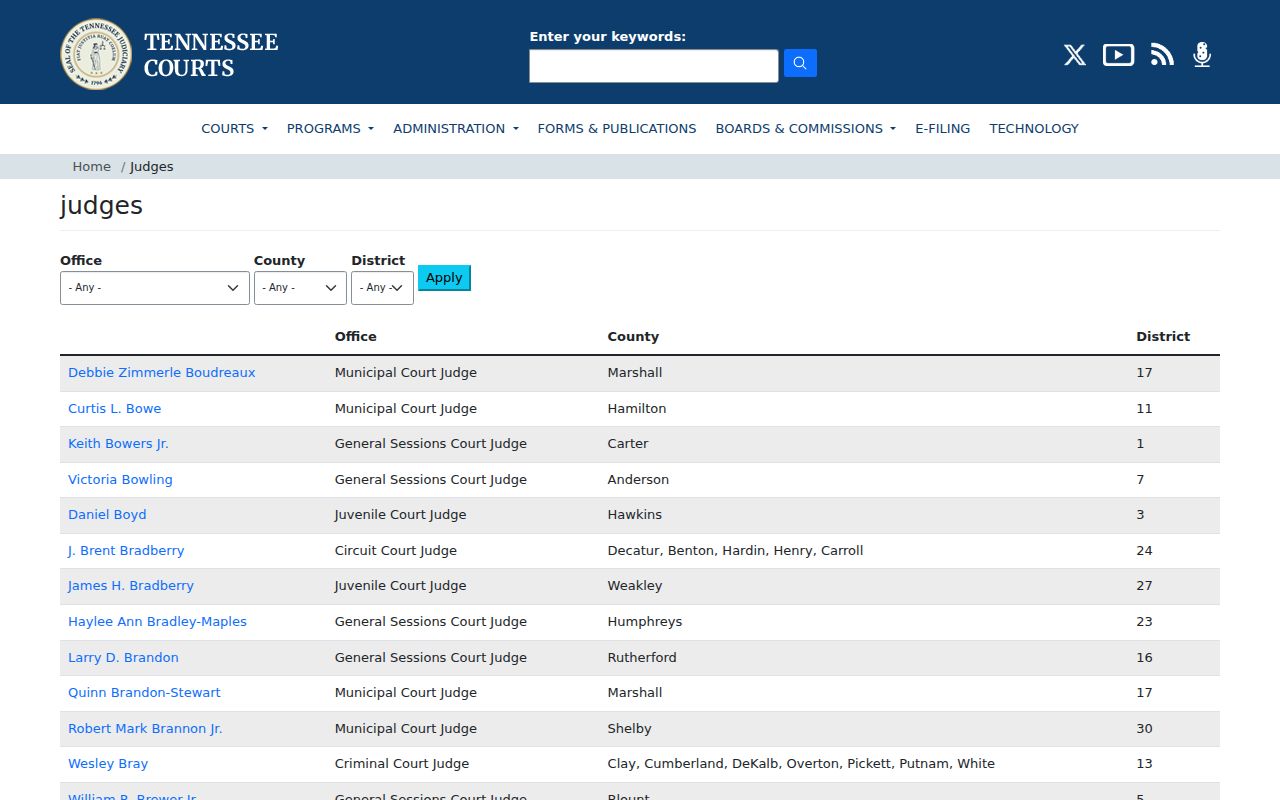Open James H. Bradberry's profile

[131, 586]
